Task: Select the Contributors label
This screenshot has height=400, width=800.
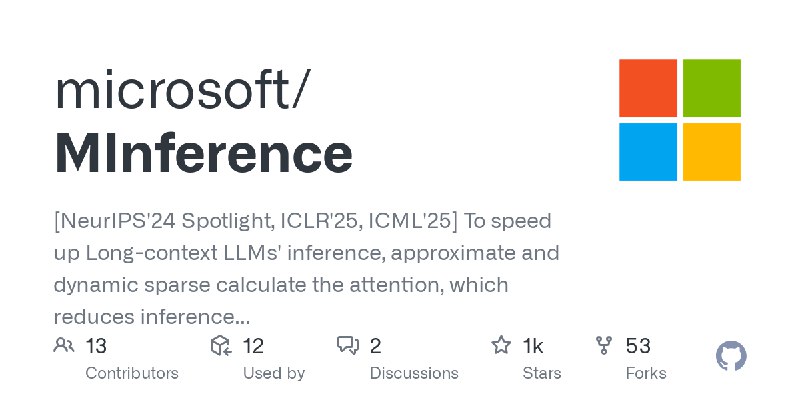Action: pos(132,373)
